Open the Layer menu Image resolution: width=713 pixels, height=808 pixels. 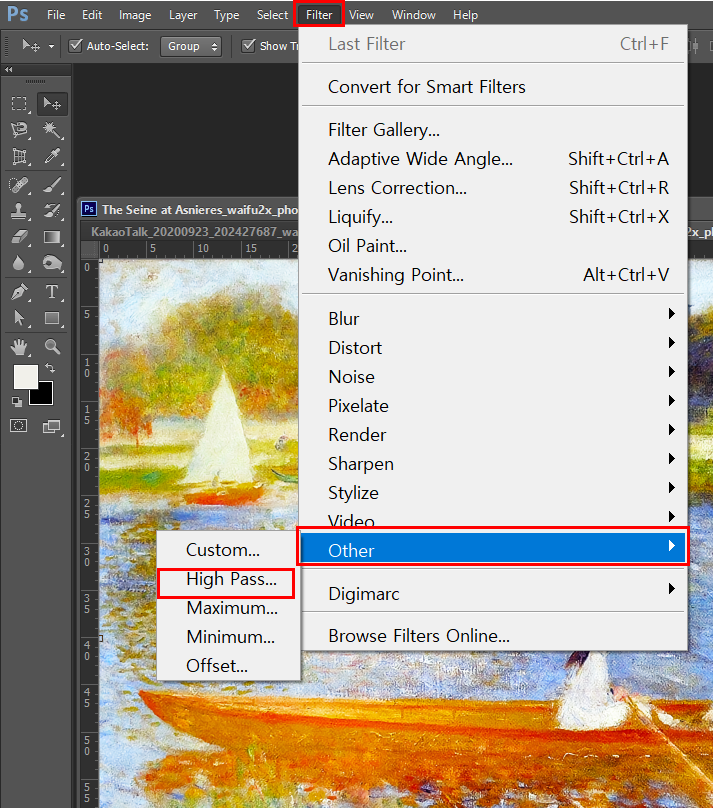pos(183,15)
